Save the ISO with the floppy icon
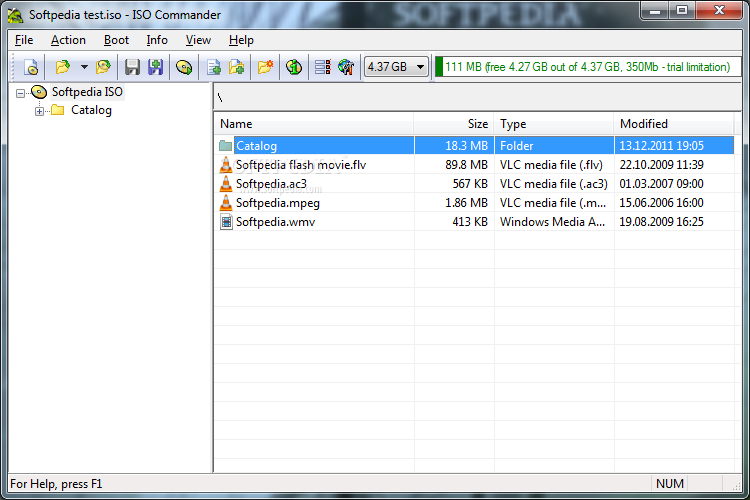 coord(132,67)
